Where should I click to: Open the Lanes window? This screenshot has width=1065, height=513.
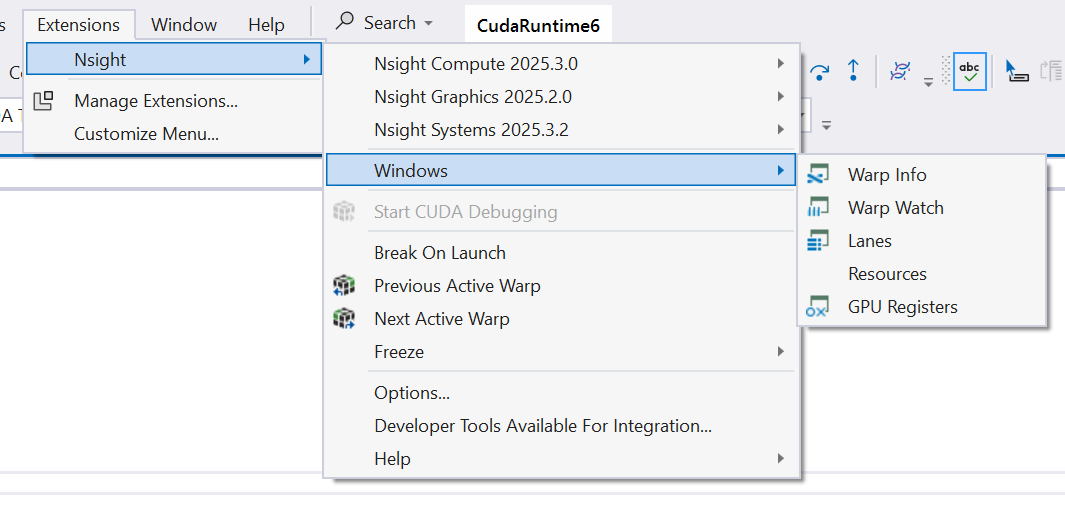922,241
